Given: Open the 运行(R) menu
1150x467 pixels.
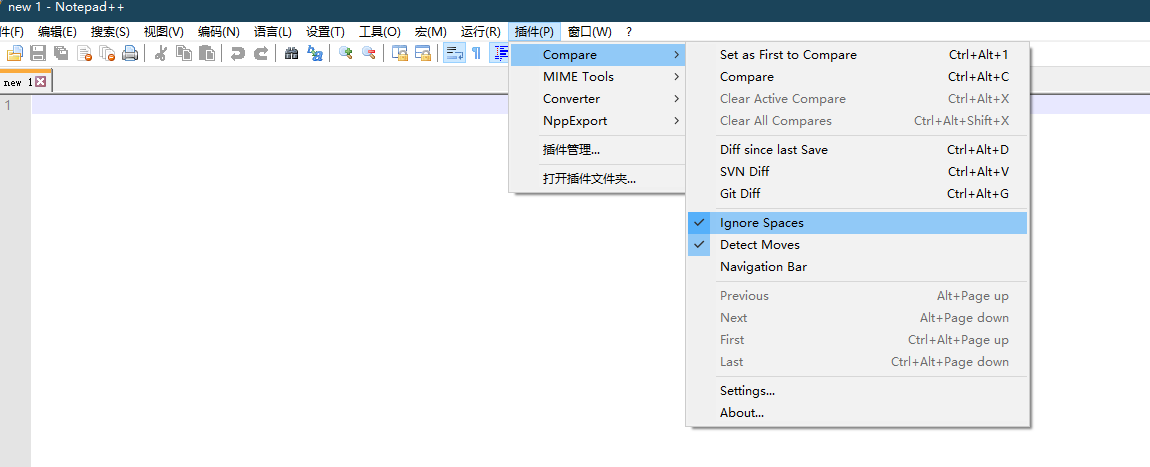Looking at the screenshot, I should (x=480, y=32).
